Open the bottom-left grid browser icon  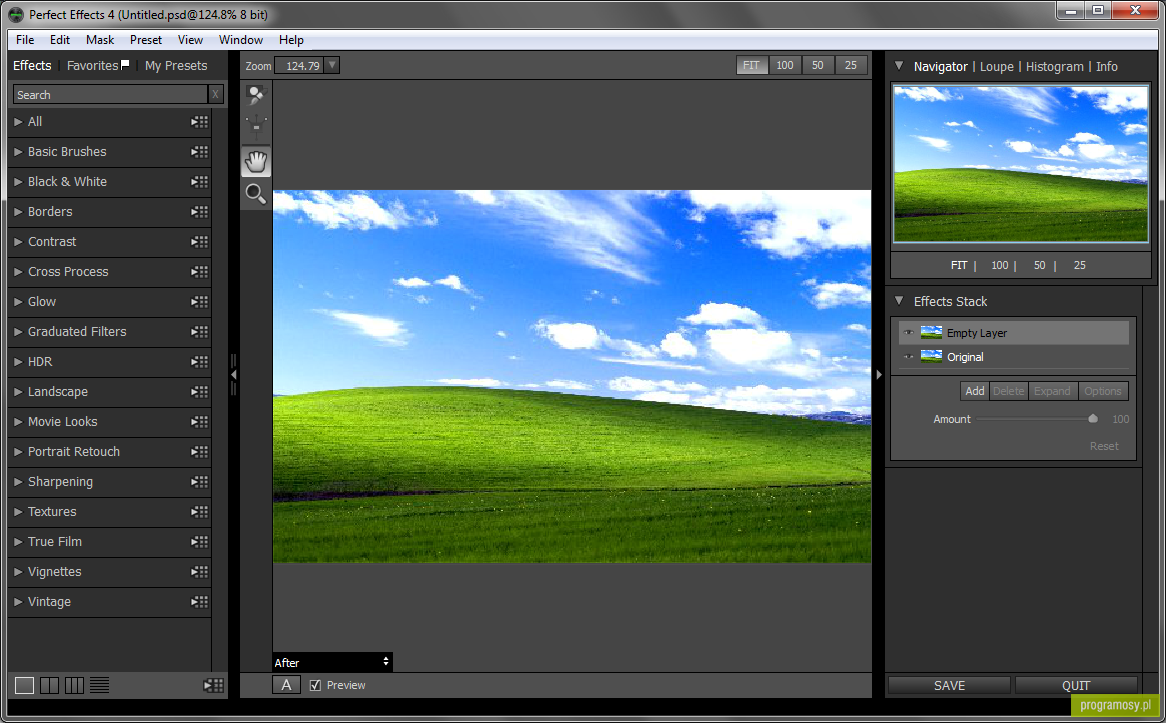[x=214, y=685]
